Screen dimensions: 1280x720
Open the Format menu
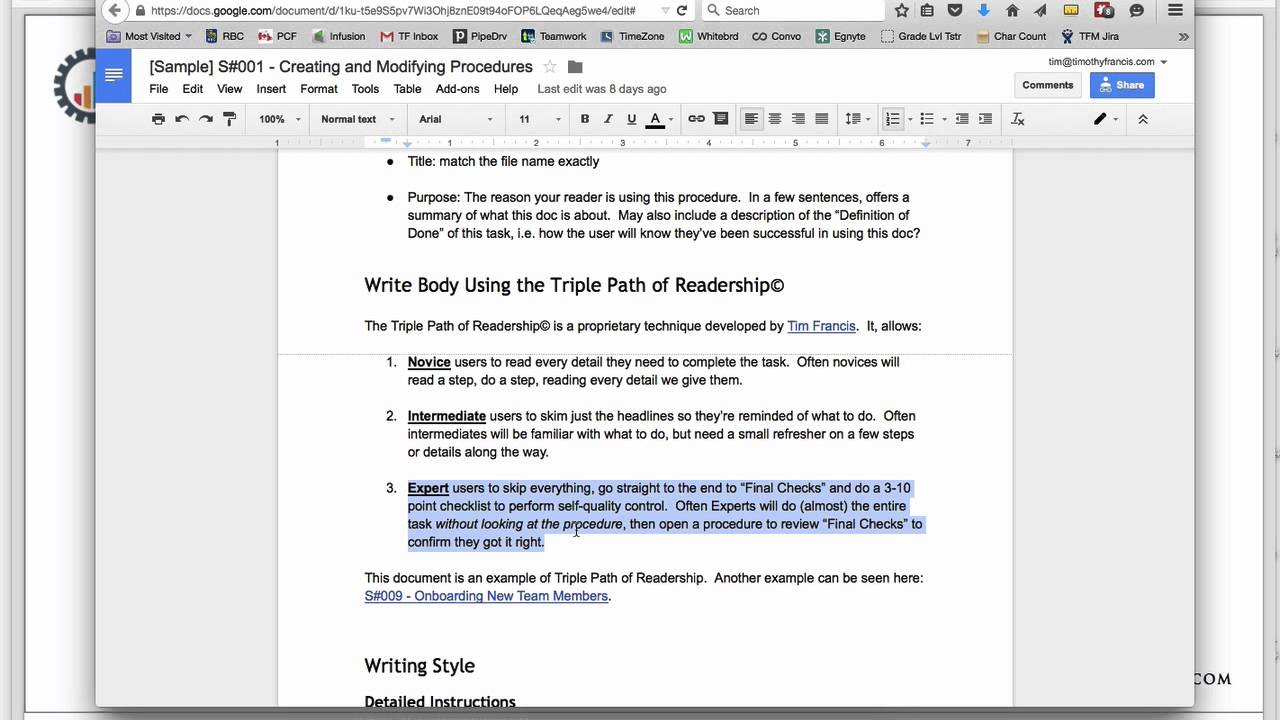319,89
